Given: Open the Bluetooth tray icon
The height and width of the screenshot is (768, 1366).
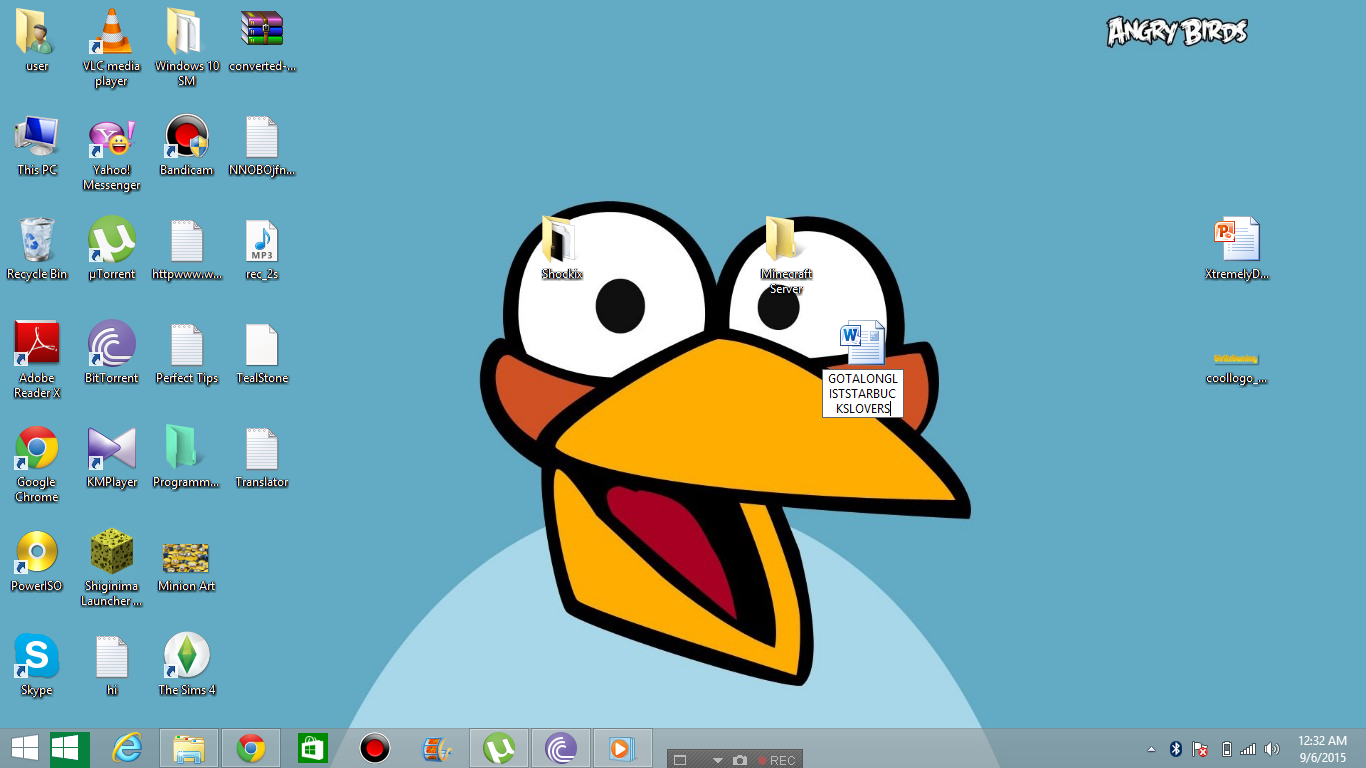Looking at the screenshot, I should point(1176,748).
